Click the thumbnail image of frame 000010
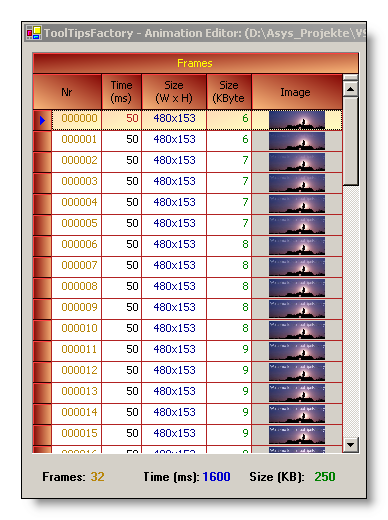The width and height of the screenshot is (388, 520). tap(297, 330)
